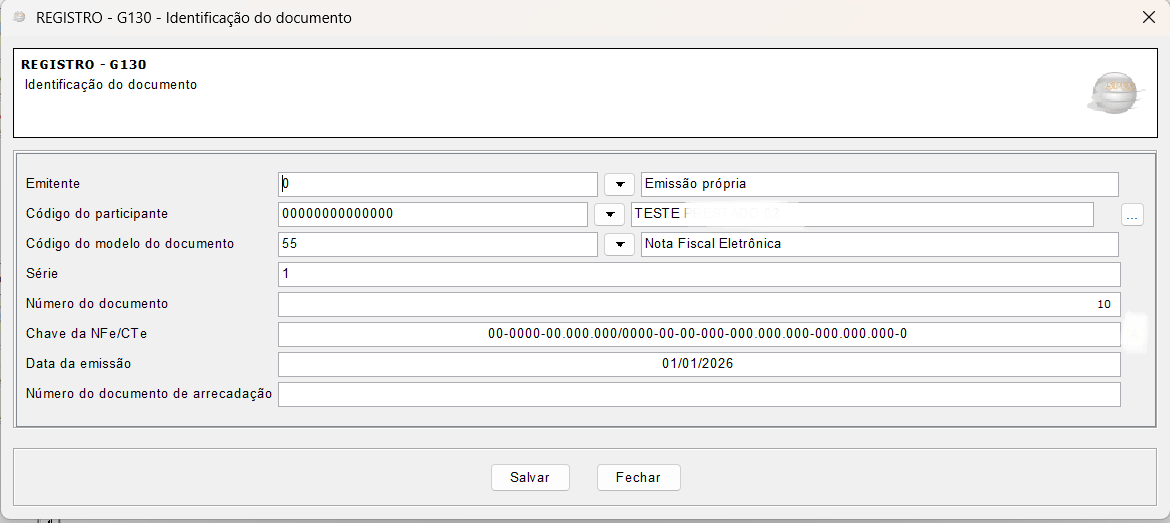1170x523 pixels.
Task: Click the Série label
Action: coord(42,274)
